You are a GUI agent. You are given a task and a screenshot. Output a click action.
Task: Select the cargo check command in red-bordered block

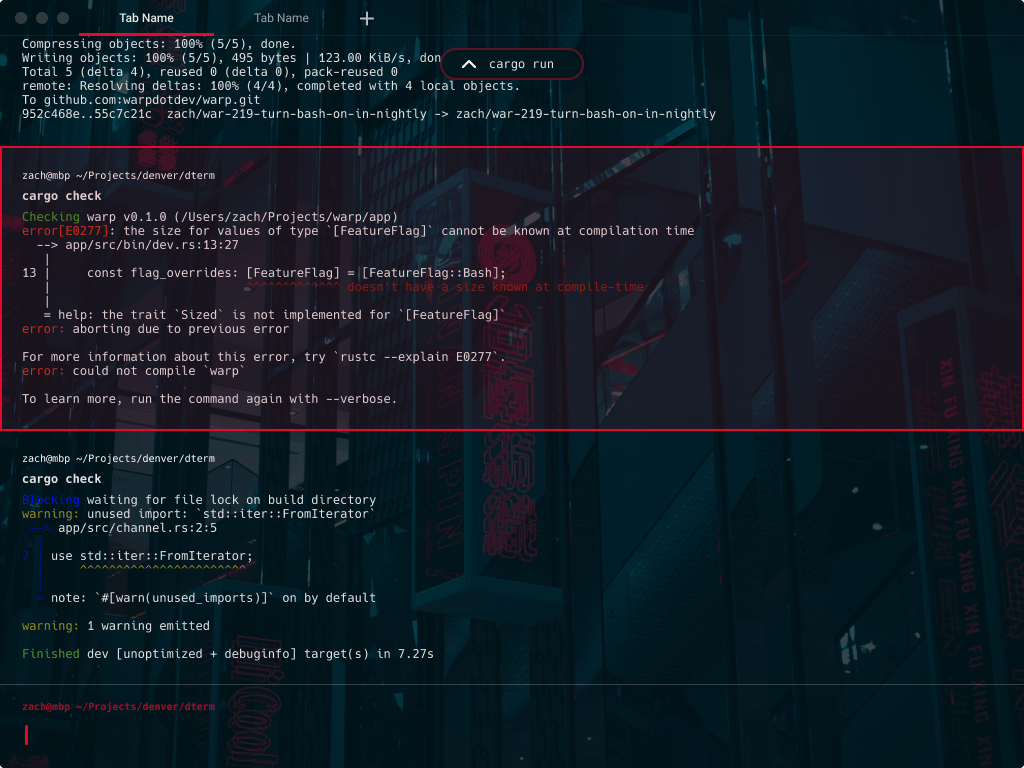(62, 196)
